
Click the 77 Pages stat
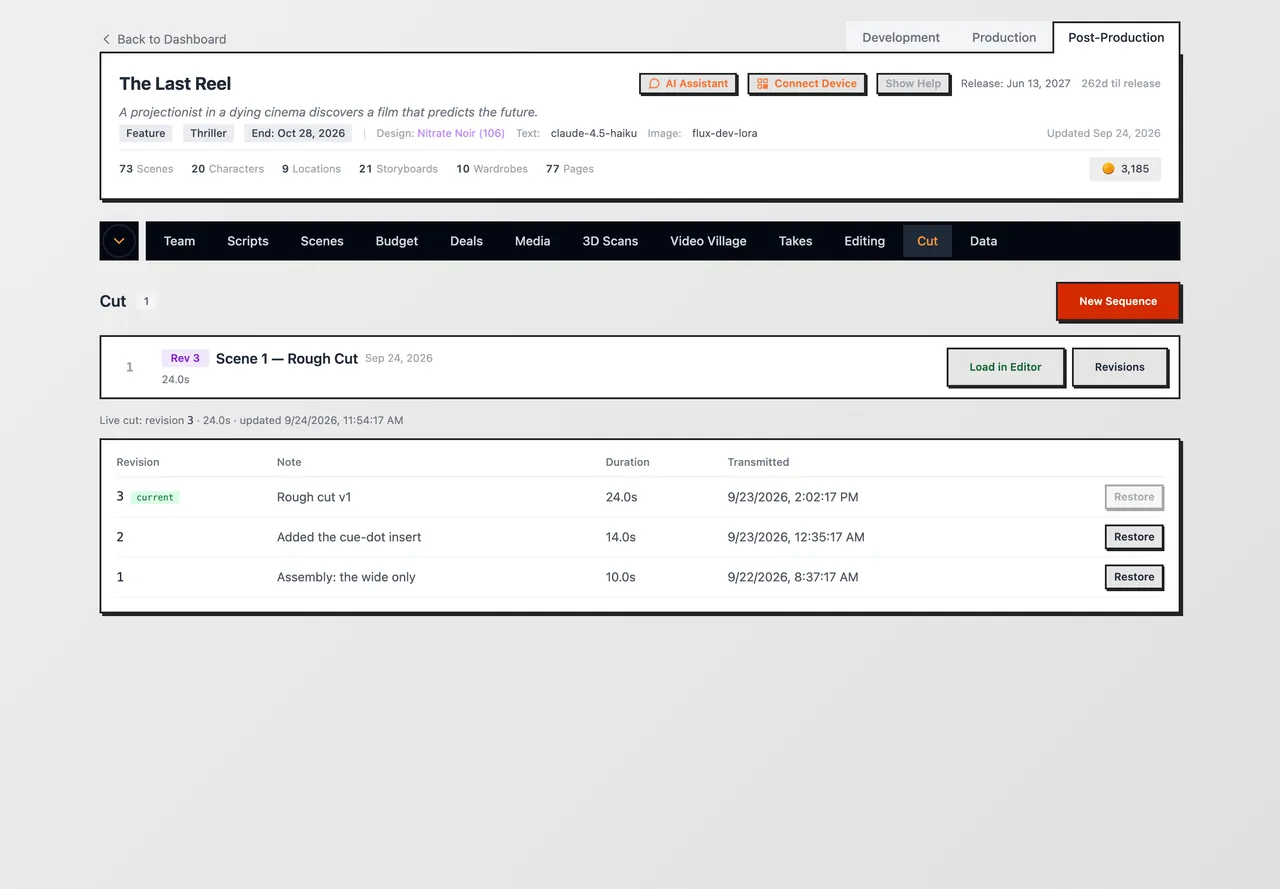pos(570,169)
